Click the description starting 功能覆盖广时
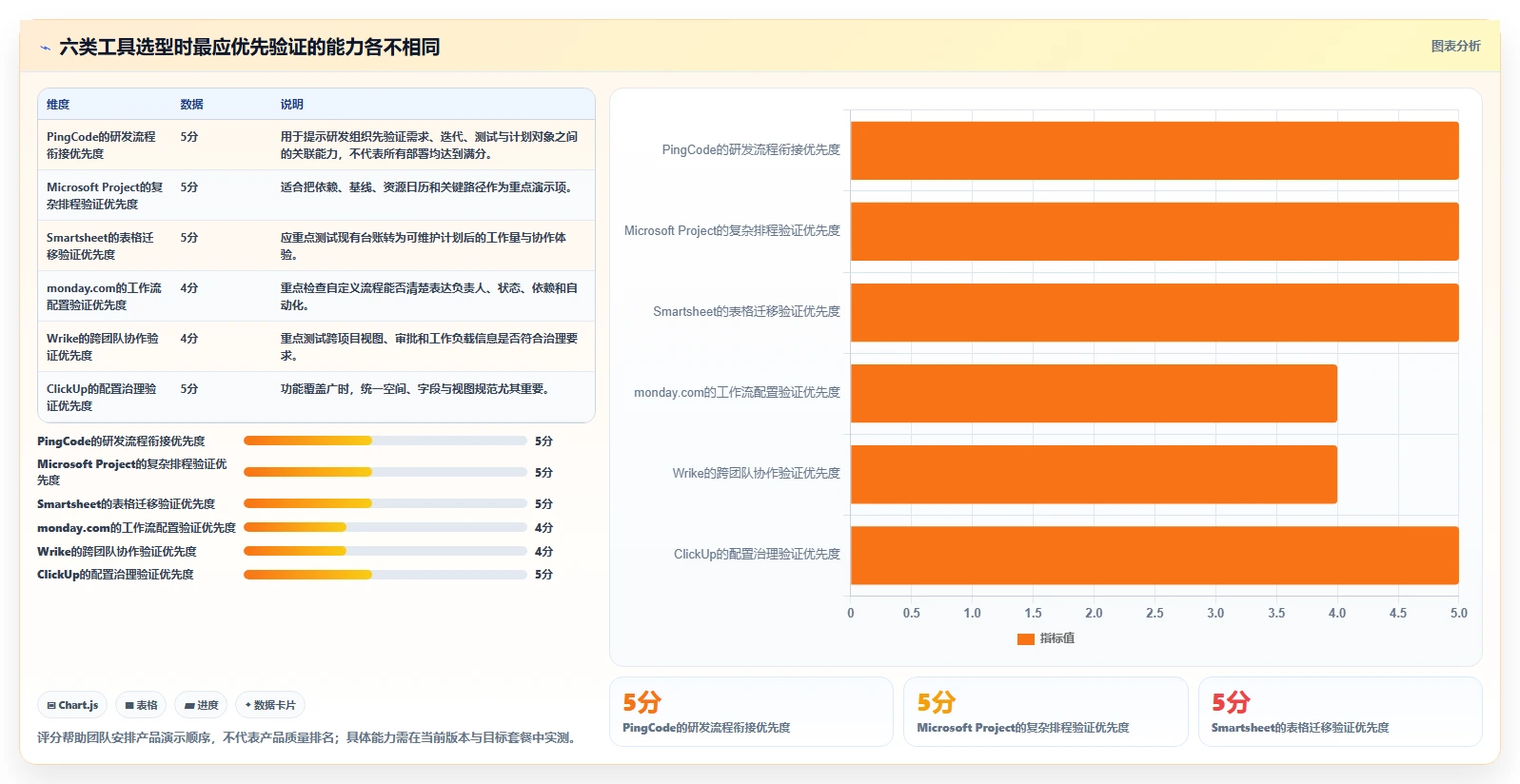The height and width of the screenshot is (784, 1520). (x=417, y=389)
